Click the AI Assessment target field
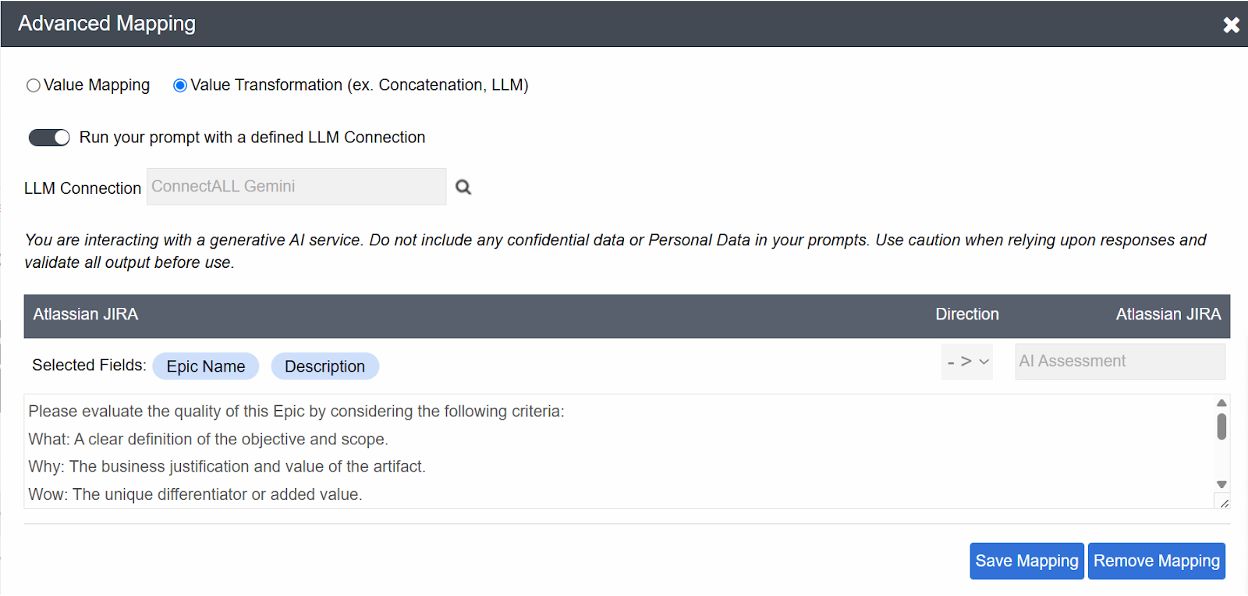Viewport: 1248px width, 596px height. [x=1119, y=362]
